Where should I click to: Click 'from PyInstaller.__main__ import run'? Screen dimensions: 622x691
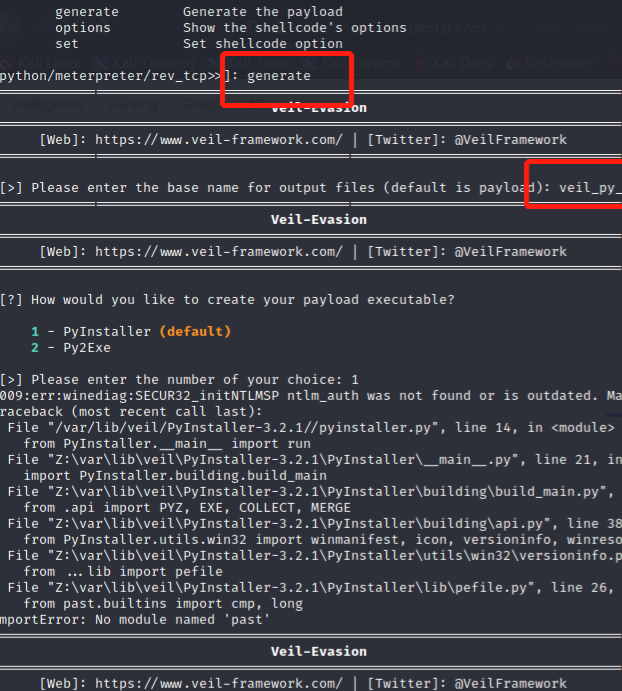click(x=167, y=443)
